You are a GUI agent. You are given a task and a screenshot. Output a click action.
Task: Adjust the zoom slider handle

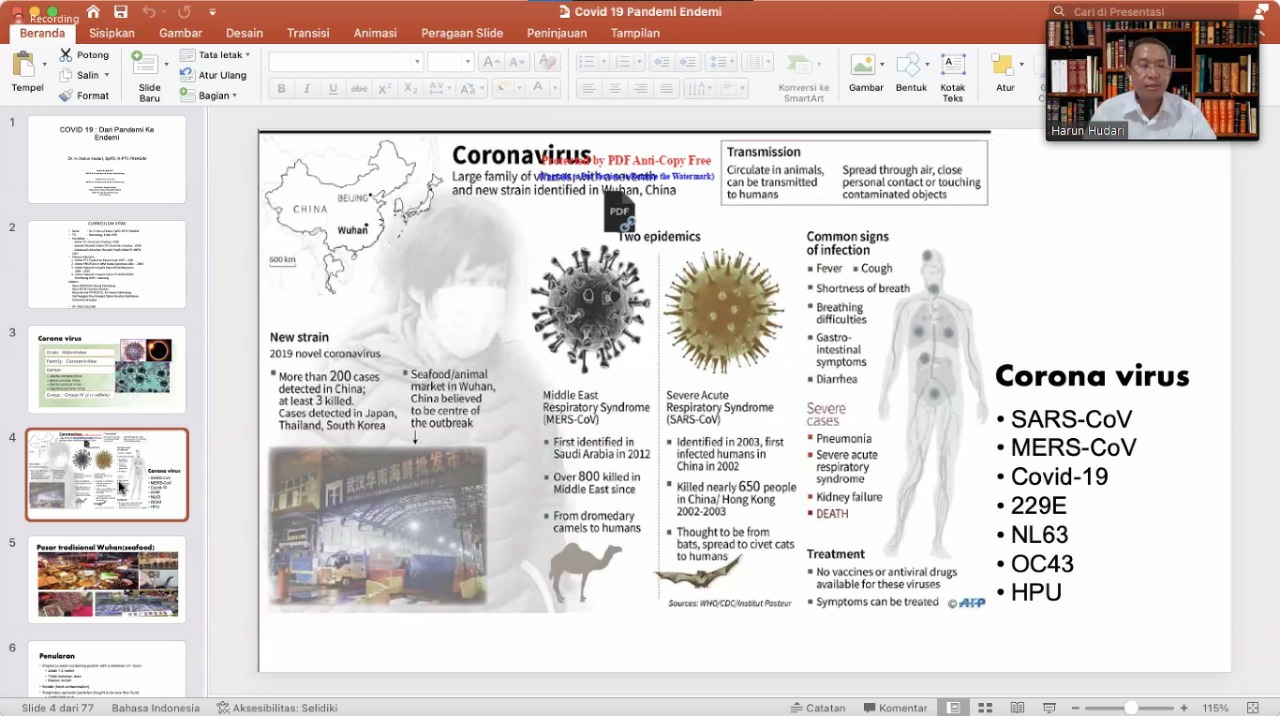point(1131,708)
